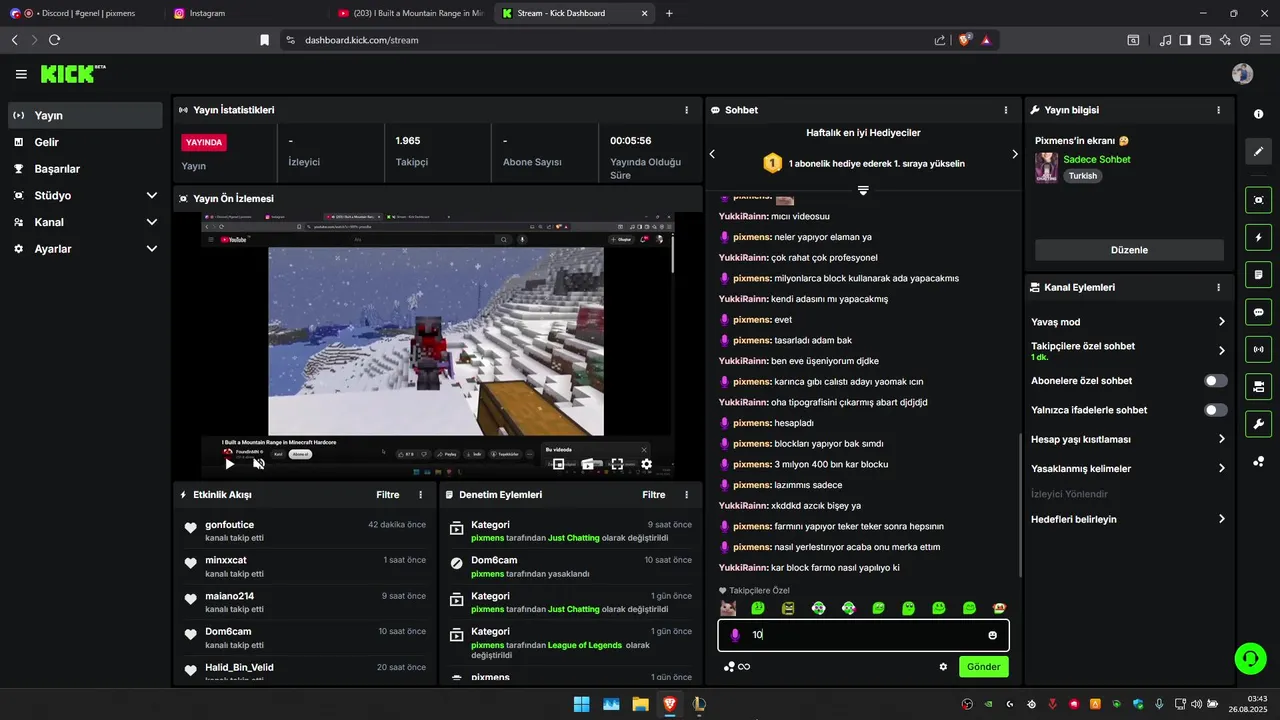The width and height of the screenshot is (1280, 720).
Task: Open Sohbet panel three-dot menu
Action: pos(1006,110)
